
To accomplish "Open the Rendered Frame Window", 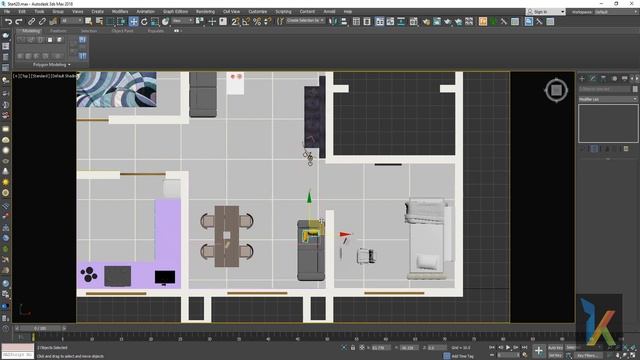I will pyautogui.click(x=437, y=21).
